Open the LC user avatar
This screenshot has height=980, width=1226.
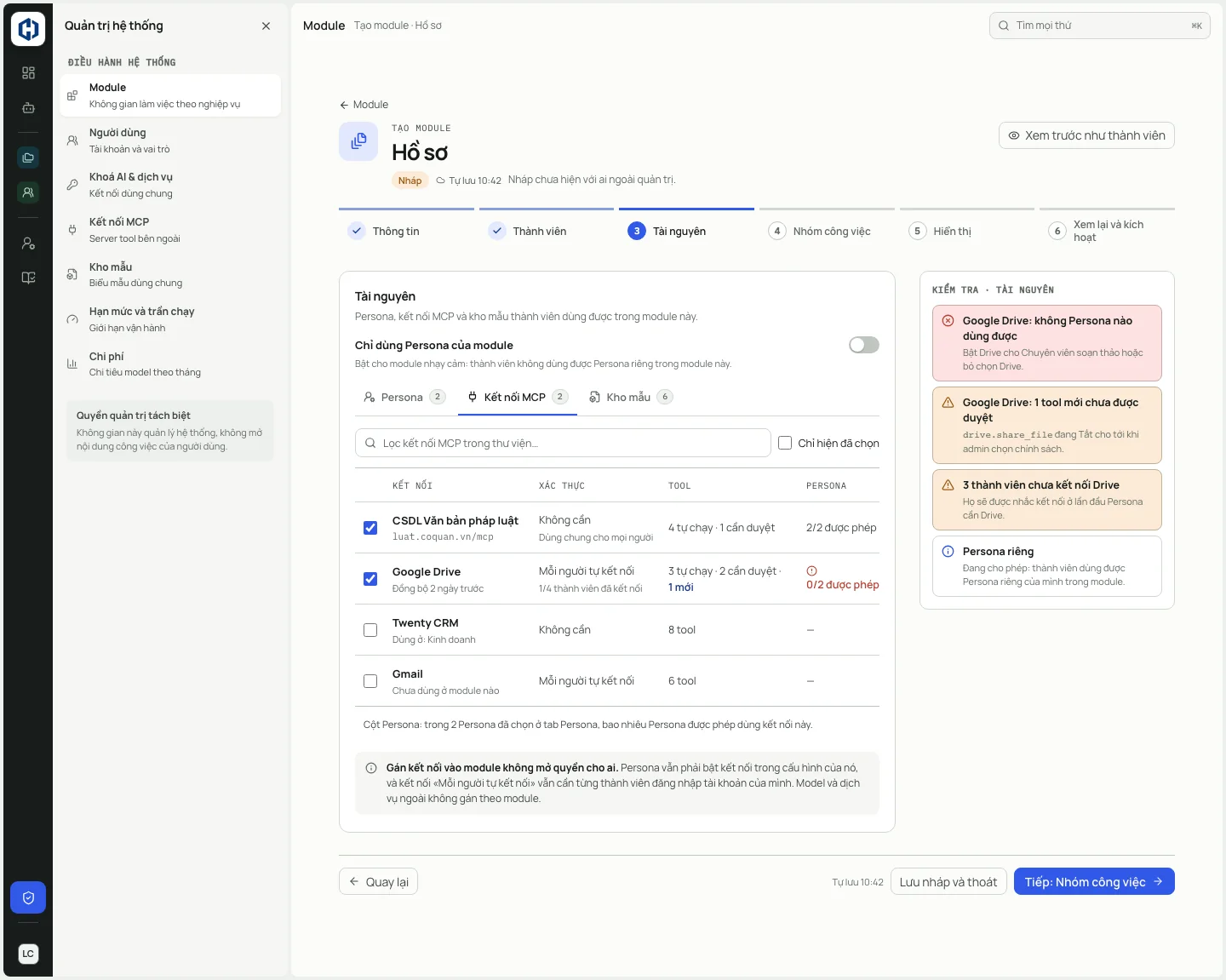[28, 954]
